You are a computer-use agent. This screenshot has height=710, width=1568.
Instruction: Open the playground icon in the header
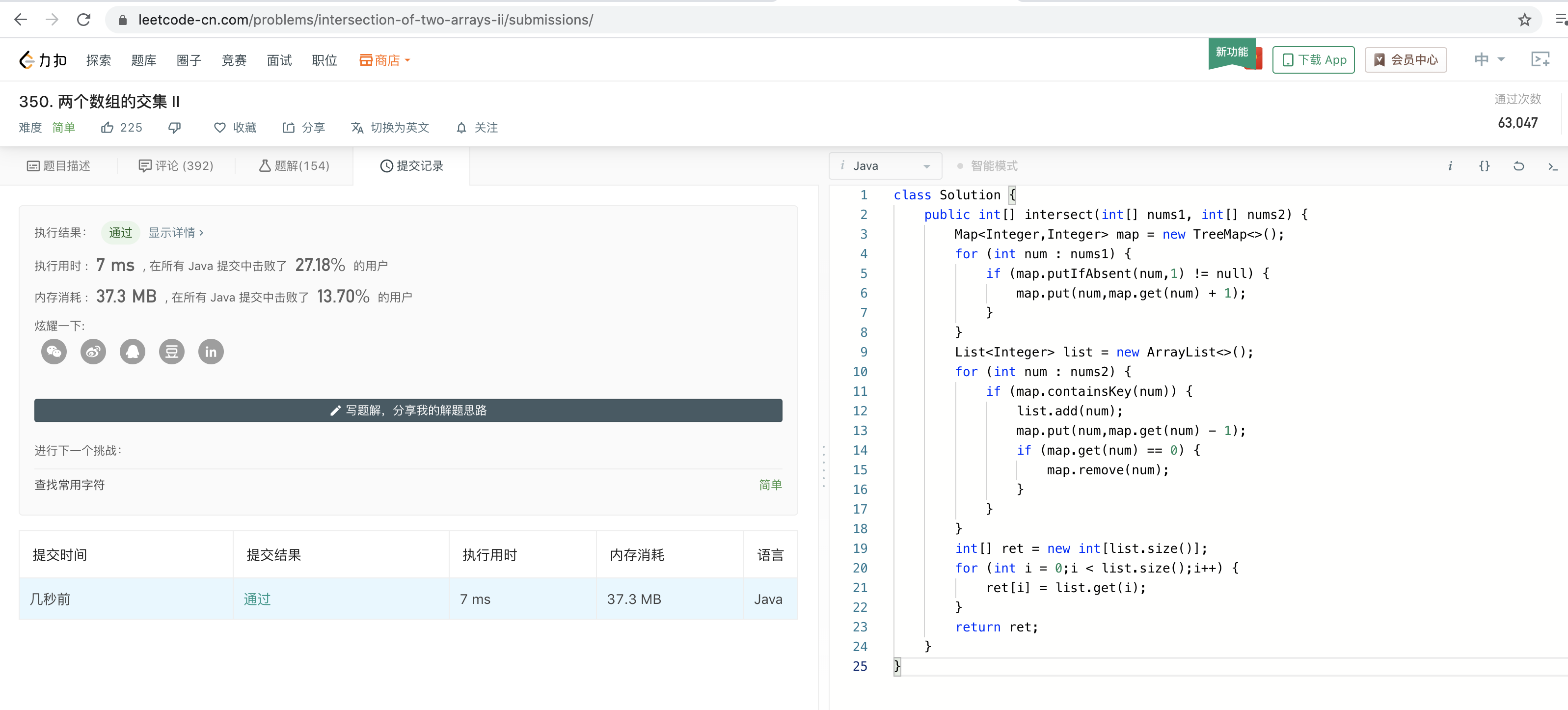(1541, 59)
